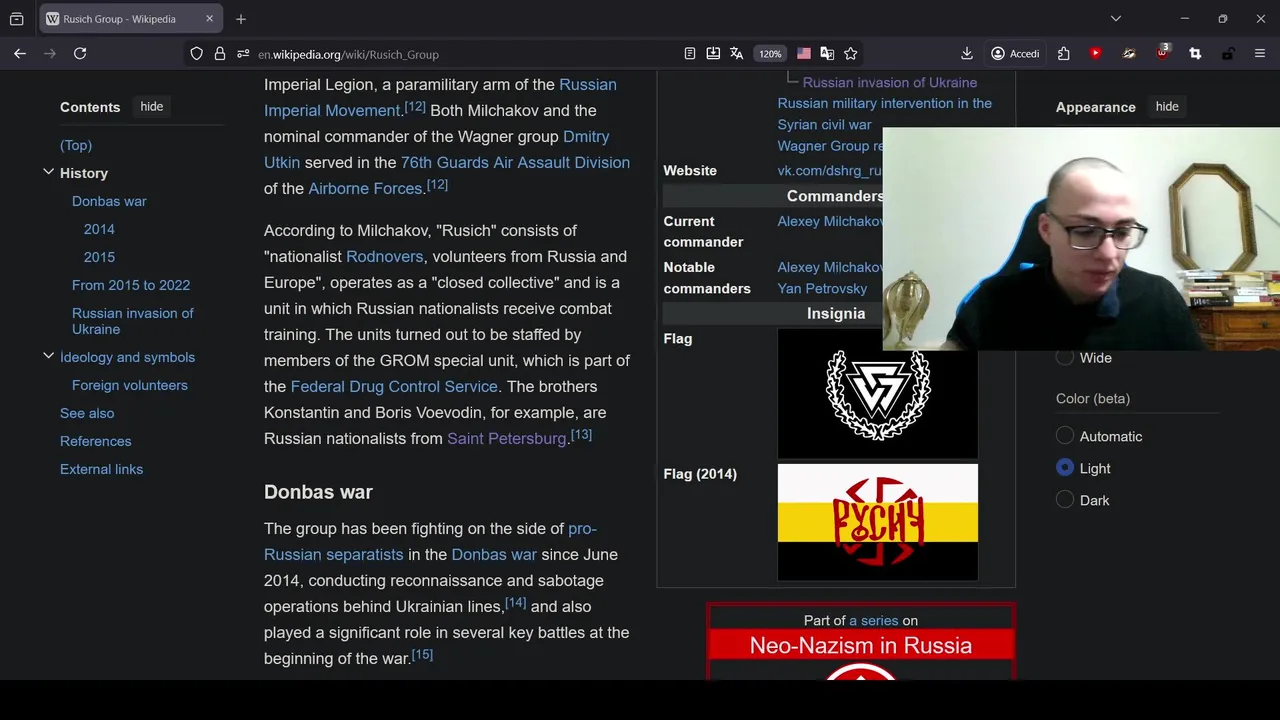Go to Russian invasion of Ukraine contents entry
The image size is (1280, 720).
click(x=133, y=321)
